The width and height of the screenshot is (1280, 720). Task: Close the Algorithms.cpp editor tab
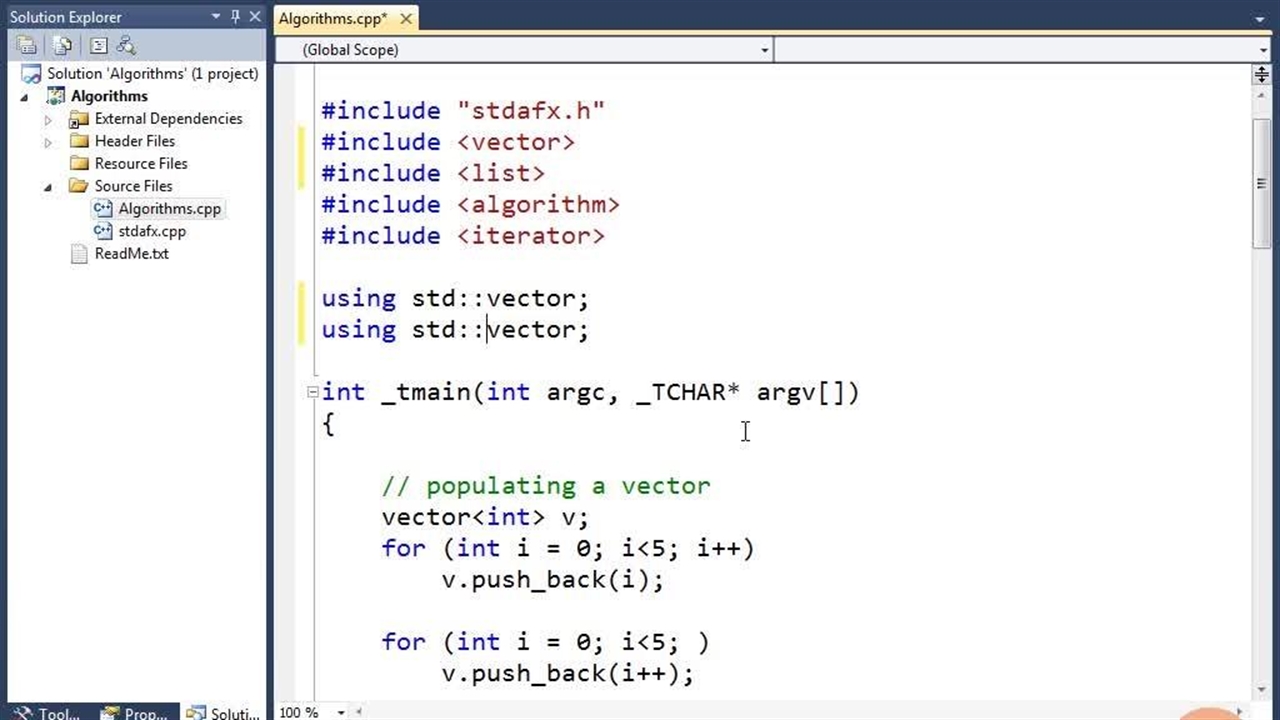406,19
